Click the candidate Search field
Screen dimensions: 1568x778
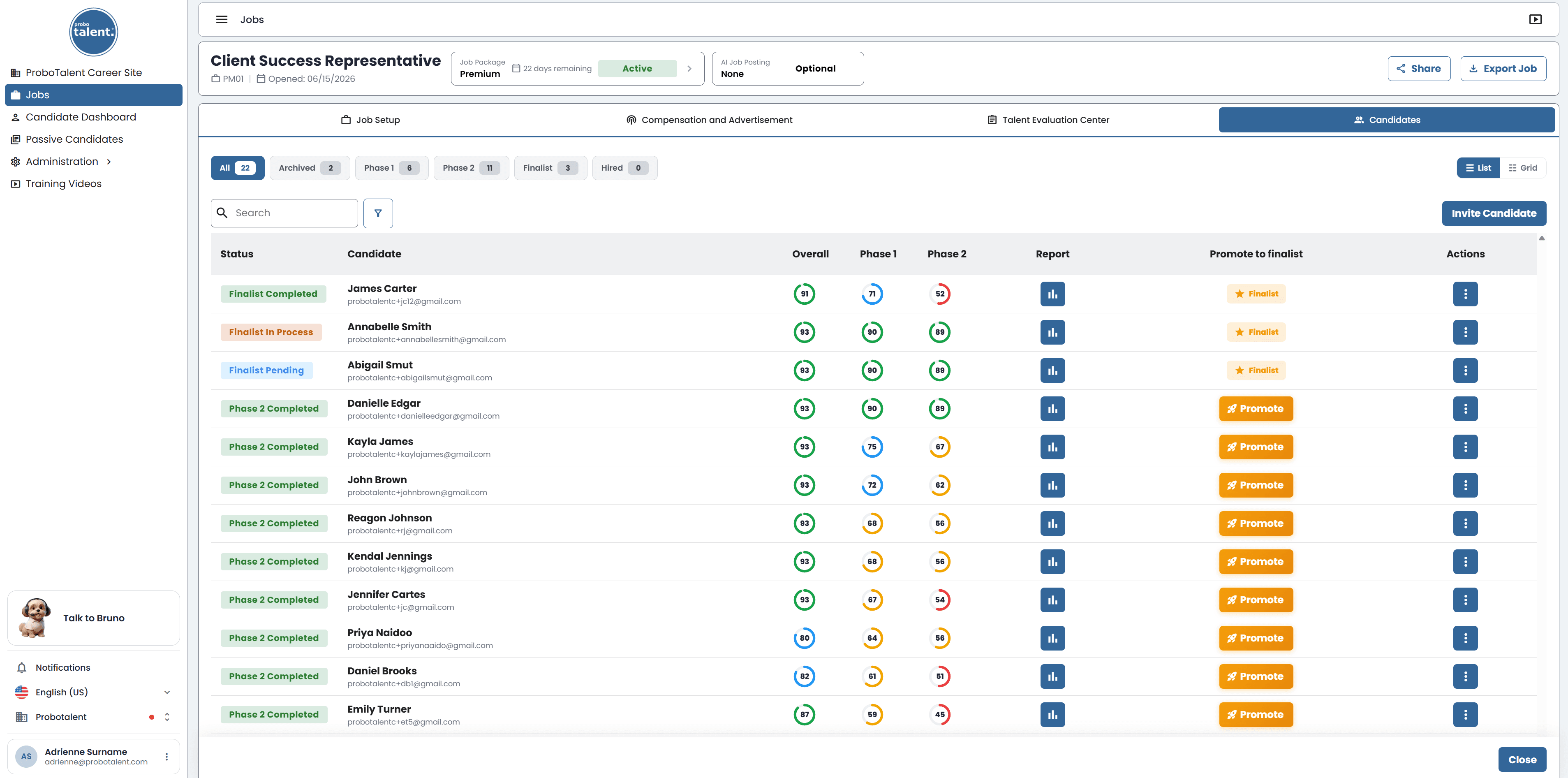tap(284, 213)
